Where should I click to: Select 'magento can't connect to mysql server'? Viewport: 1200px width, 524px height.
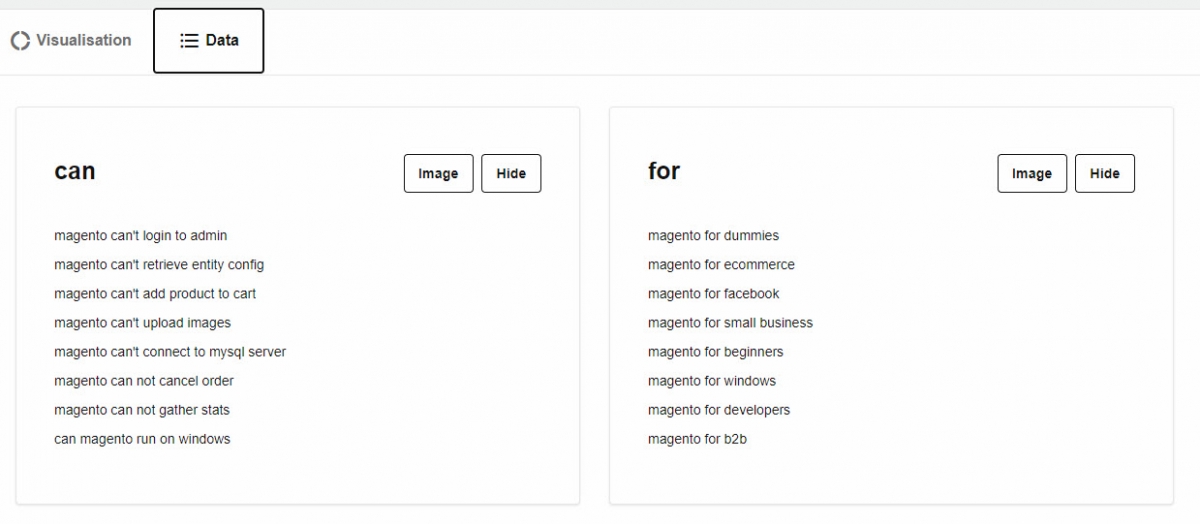click(x=170, y=352)
